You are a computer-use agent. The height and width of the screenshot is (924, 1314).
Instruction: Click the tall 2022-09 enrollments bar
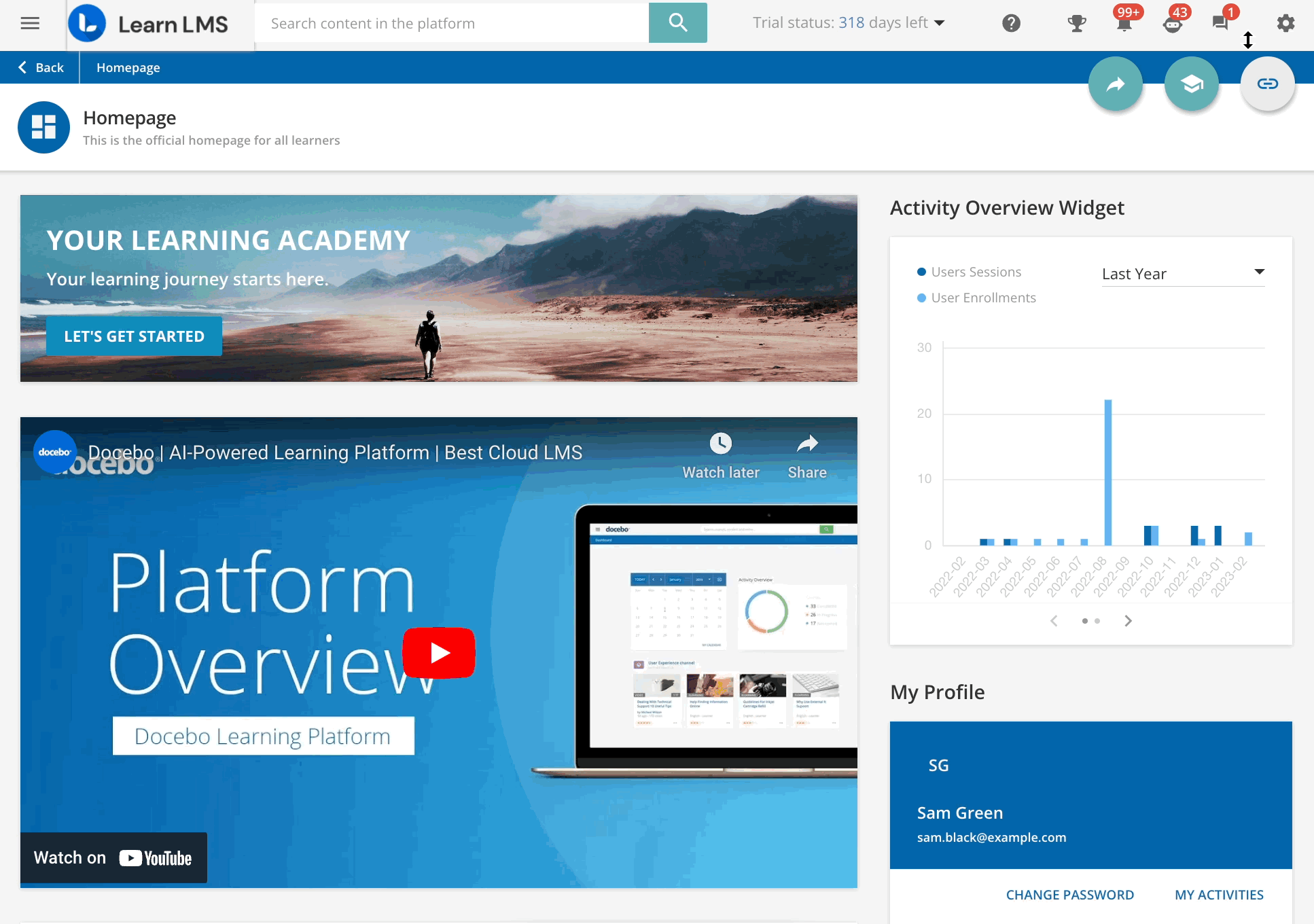point(1108,472)
